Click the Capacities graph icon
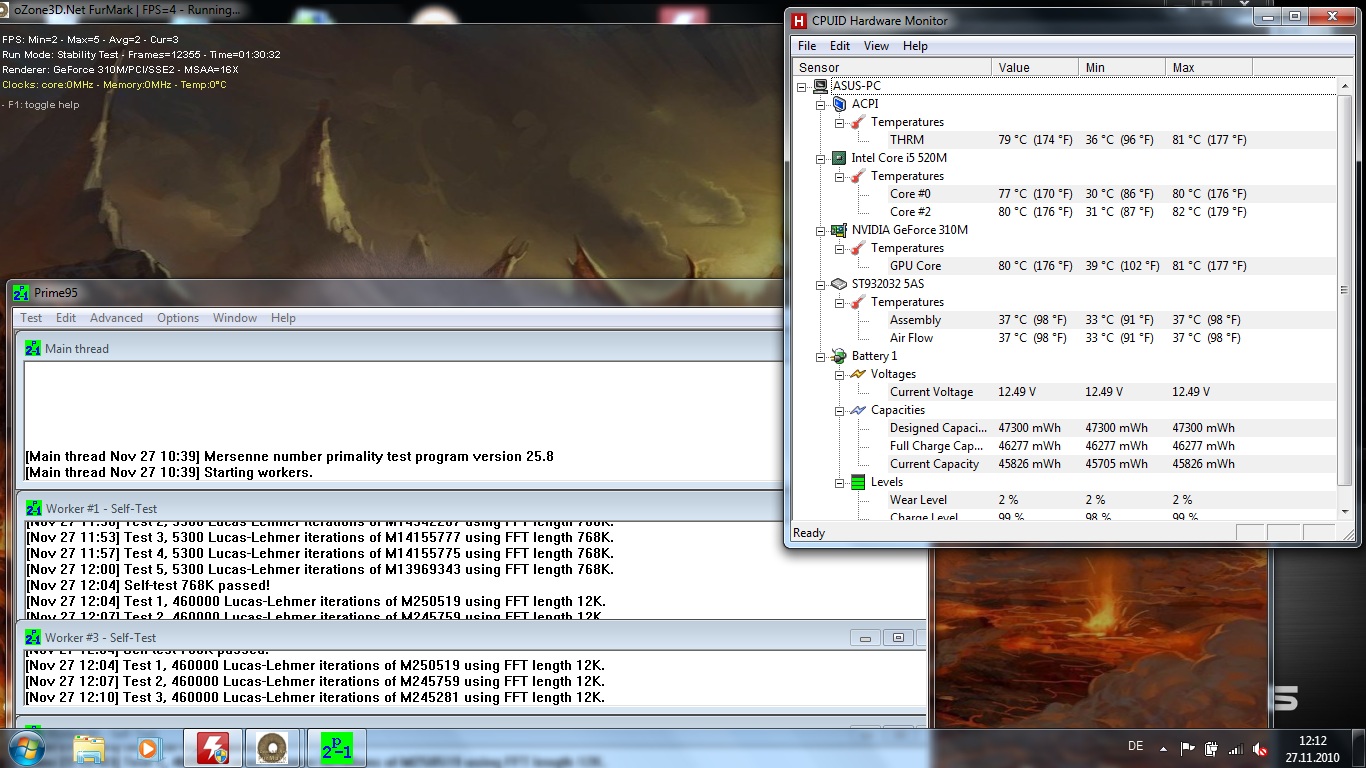This screenshot has width=1366, height=768. click(858, 410)
